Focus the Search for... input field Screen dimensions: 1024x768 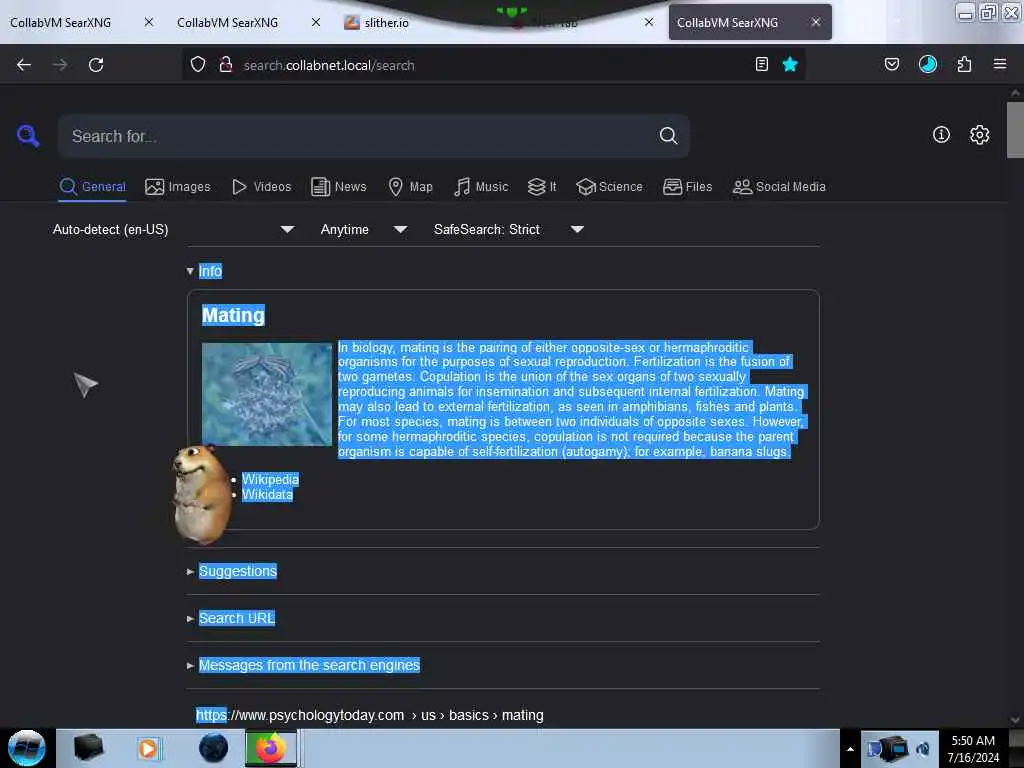[359, 136]
